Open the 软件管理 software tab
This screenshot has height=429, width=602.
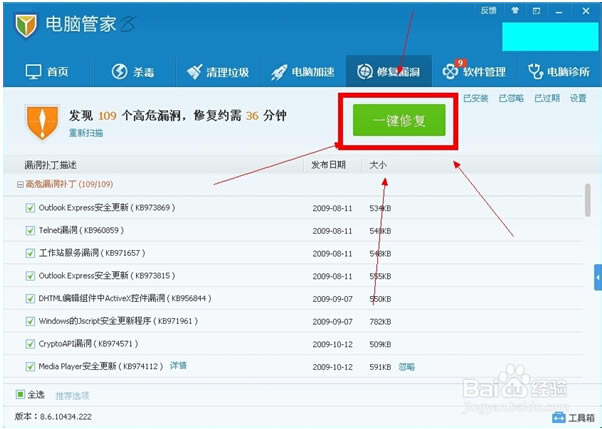pos(474,71)
